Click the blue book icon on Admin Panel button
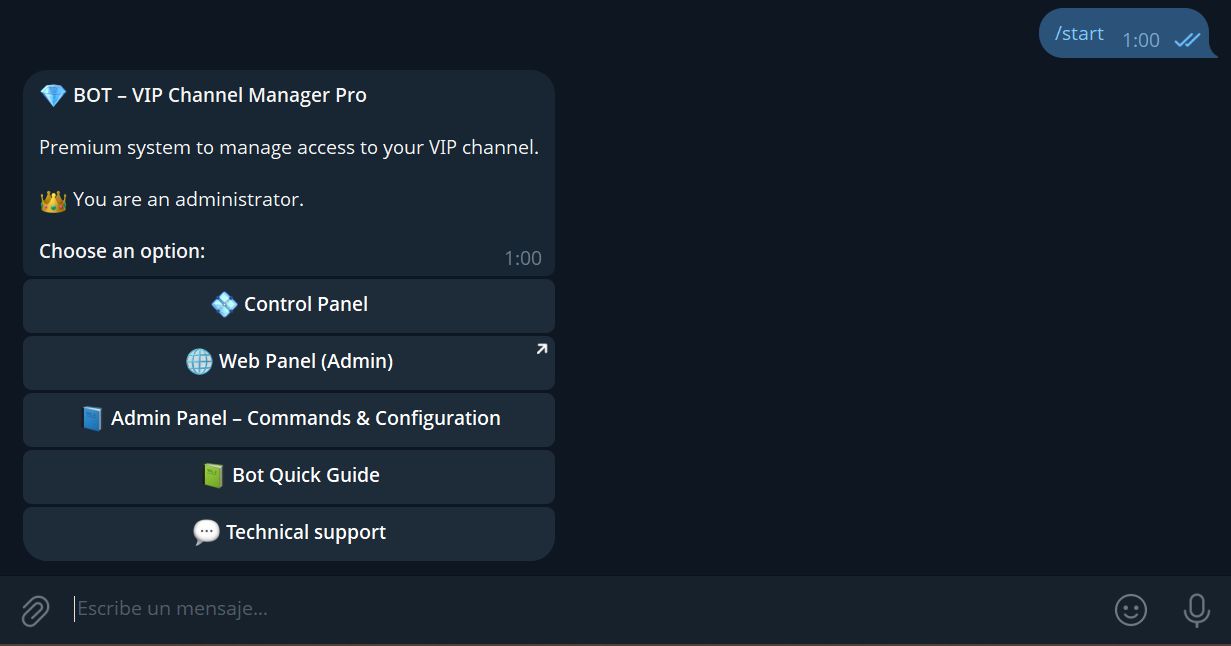Screen dimensions: 1231x646 coord(92,418)
